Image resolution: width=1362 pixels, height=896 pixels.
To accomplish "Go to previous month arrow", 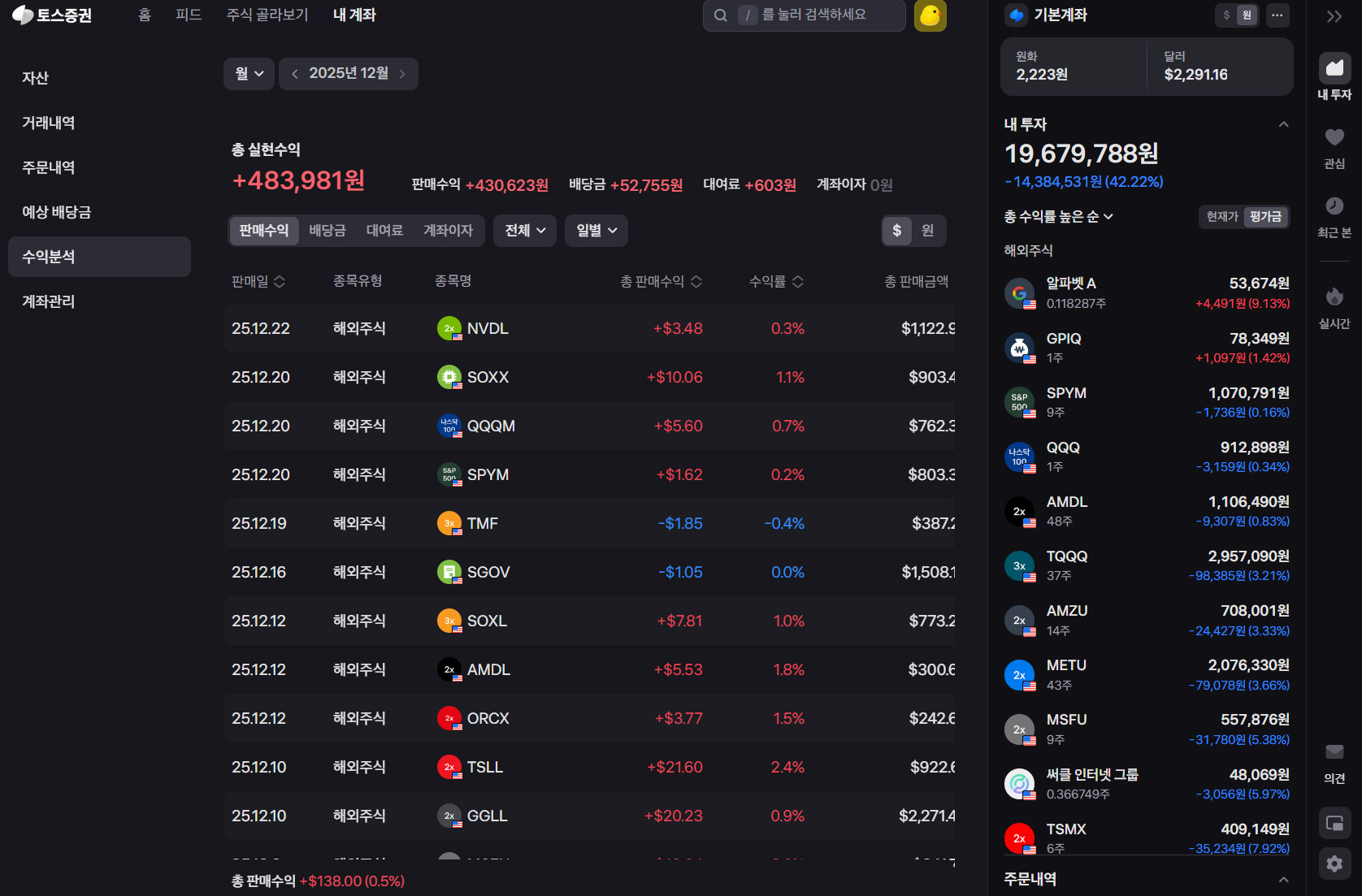I will pyautogui.click(x=294, y=74).
